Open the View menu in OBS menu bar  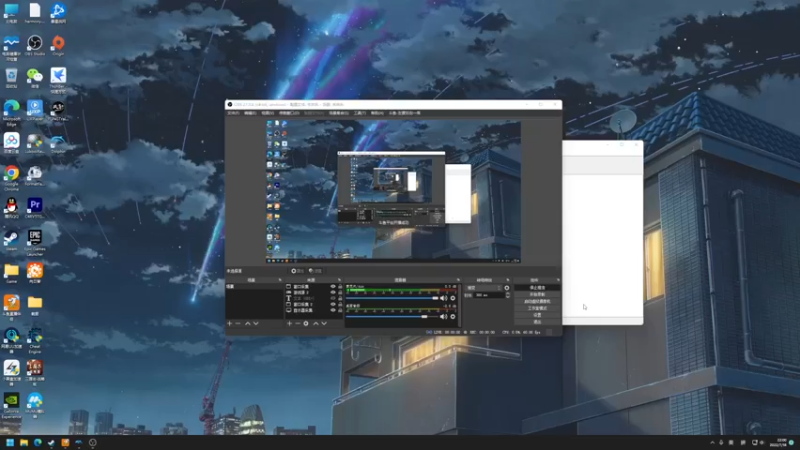click(x=268, y=113)
